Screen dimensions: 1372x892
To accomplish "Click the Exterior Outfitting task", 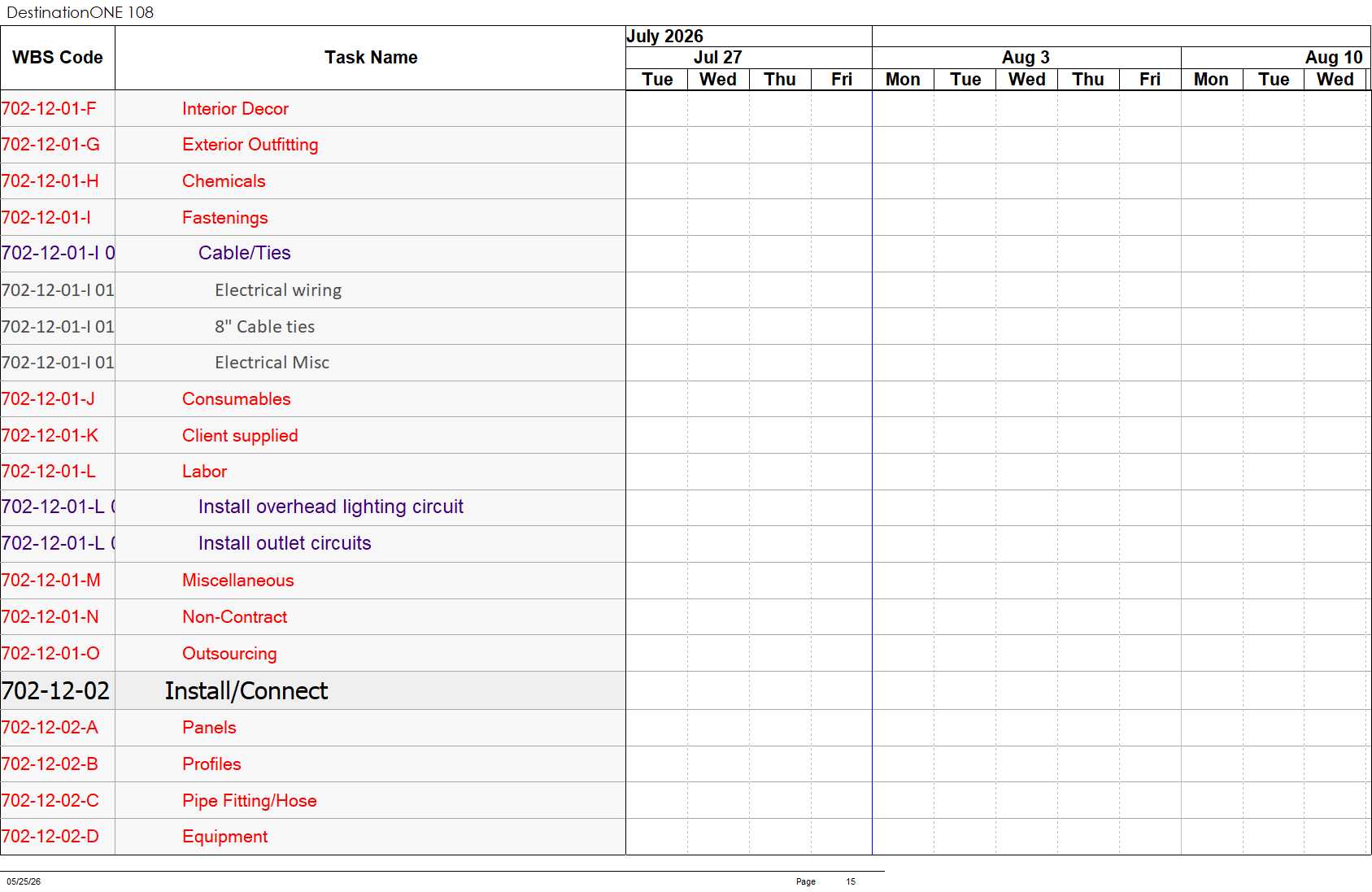I will click(250, 145).
